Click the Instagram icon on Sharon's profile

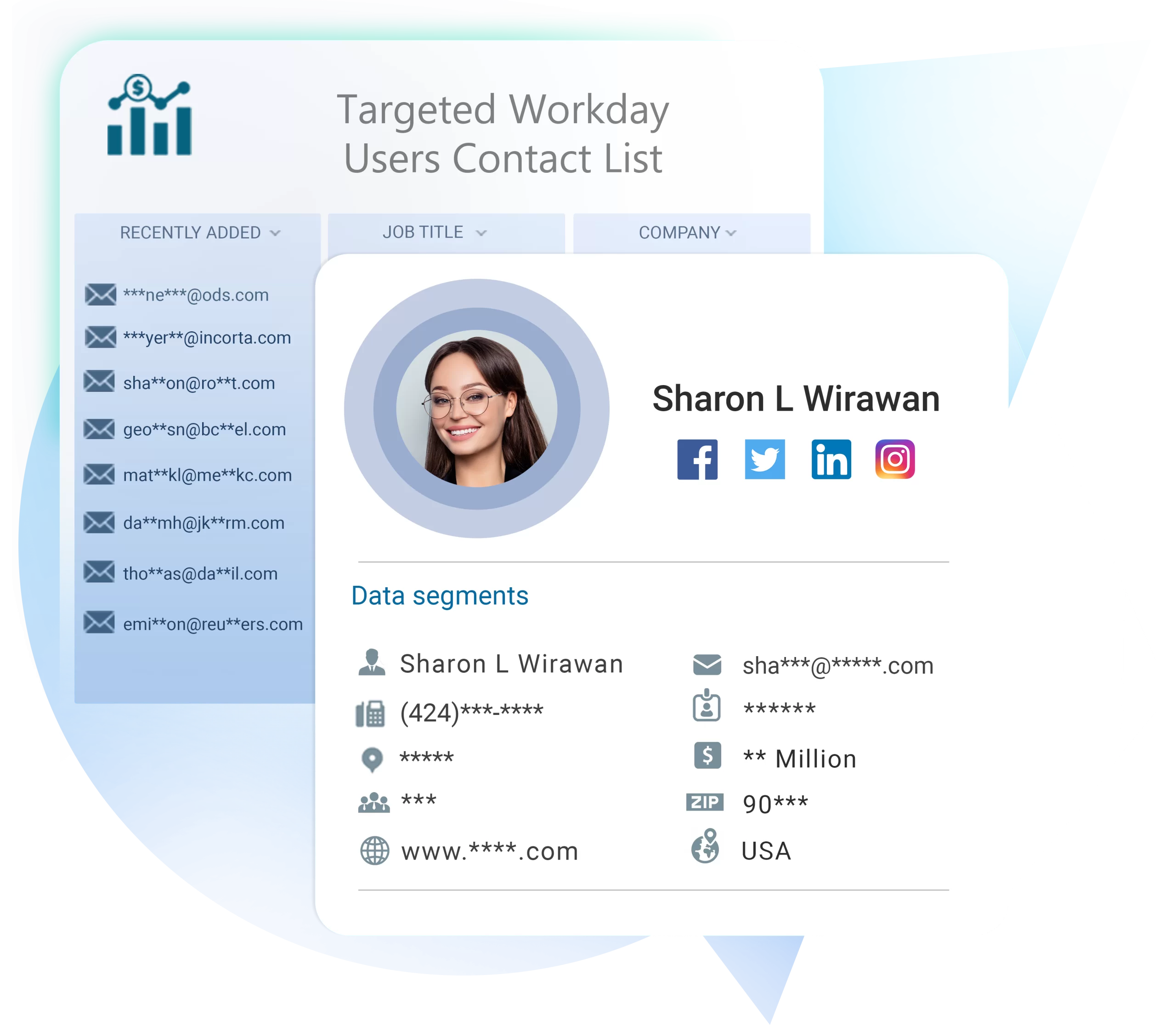(893, 460)
